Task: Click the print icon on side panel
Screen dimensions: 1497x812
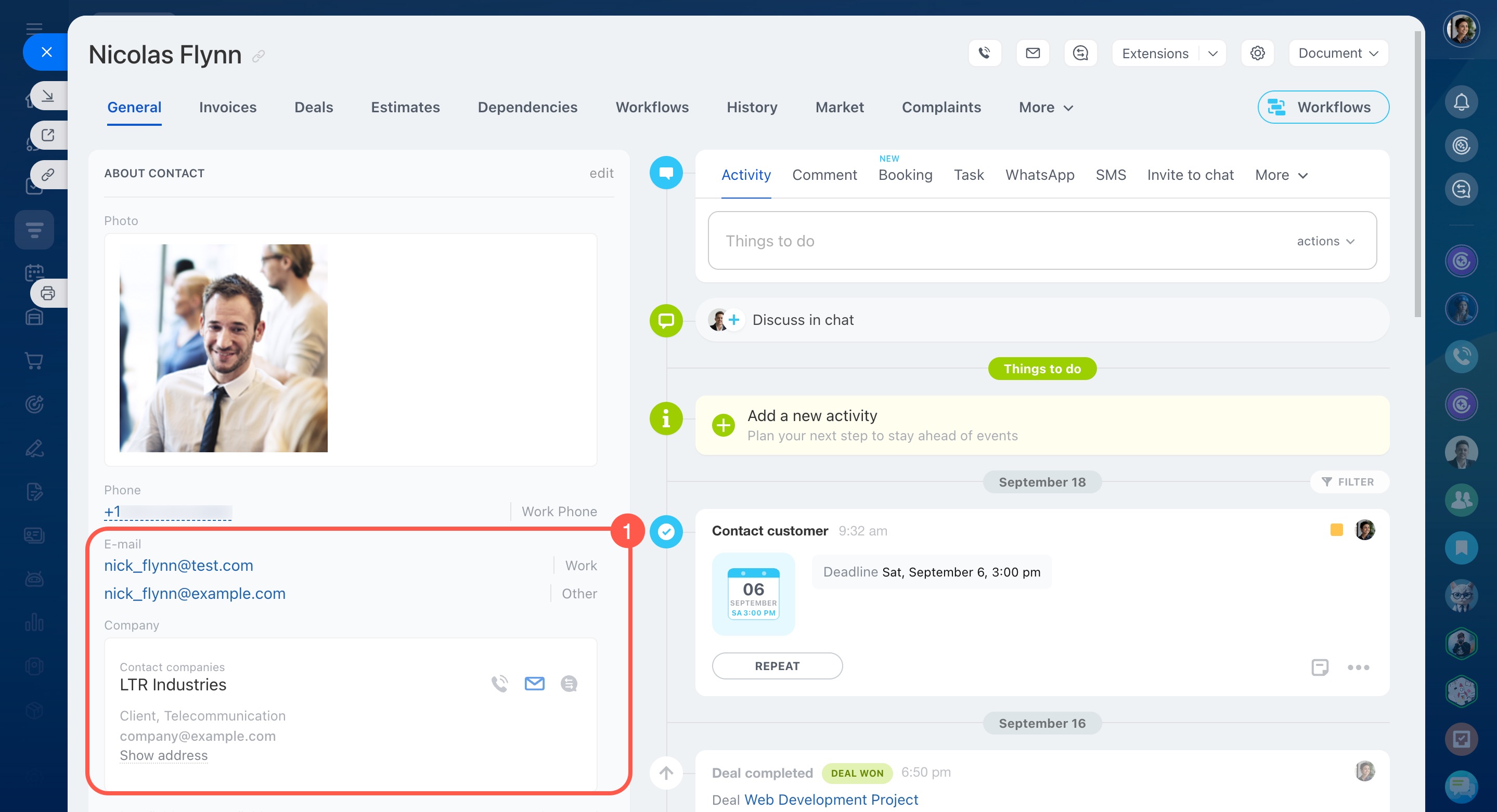Action: click(48, 293)
